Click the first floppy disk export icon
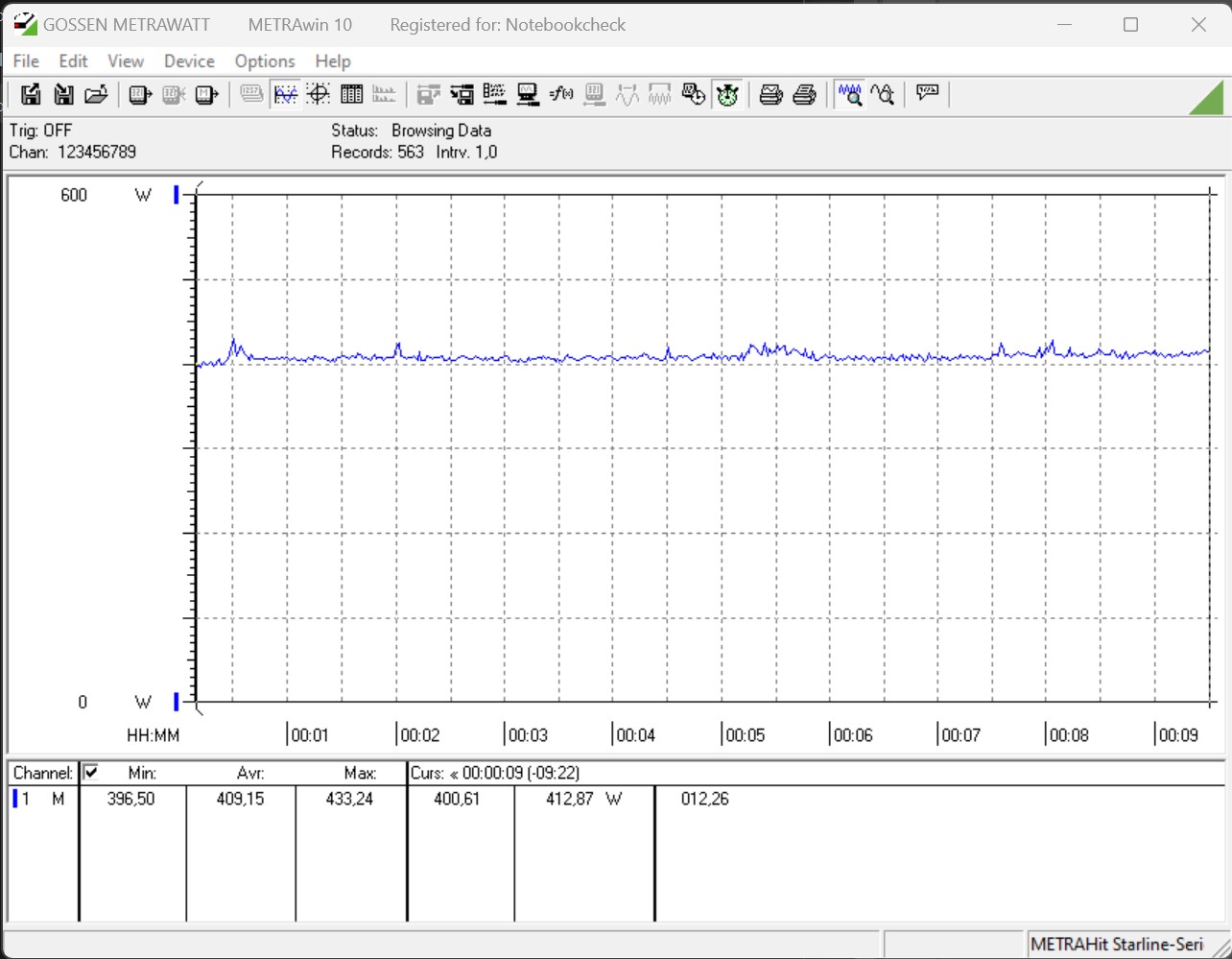This screenshot has height=959, width=1232. 31,94
